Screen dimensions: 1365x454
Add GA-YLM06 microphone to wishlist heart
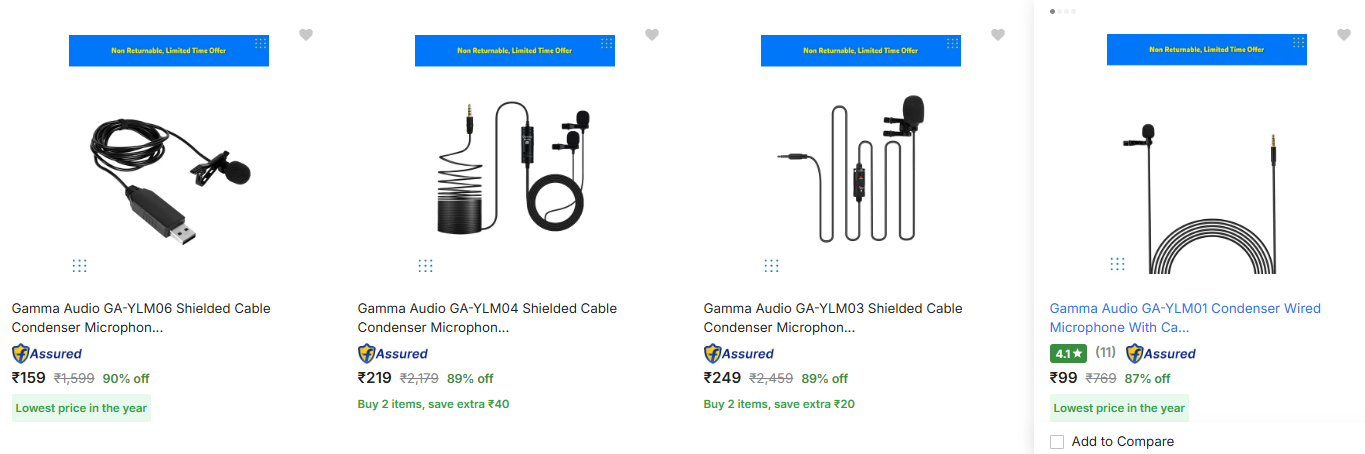(306, 35)
